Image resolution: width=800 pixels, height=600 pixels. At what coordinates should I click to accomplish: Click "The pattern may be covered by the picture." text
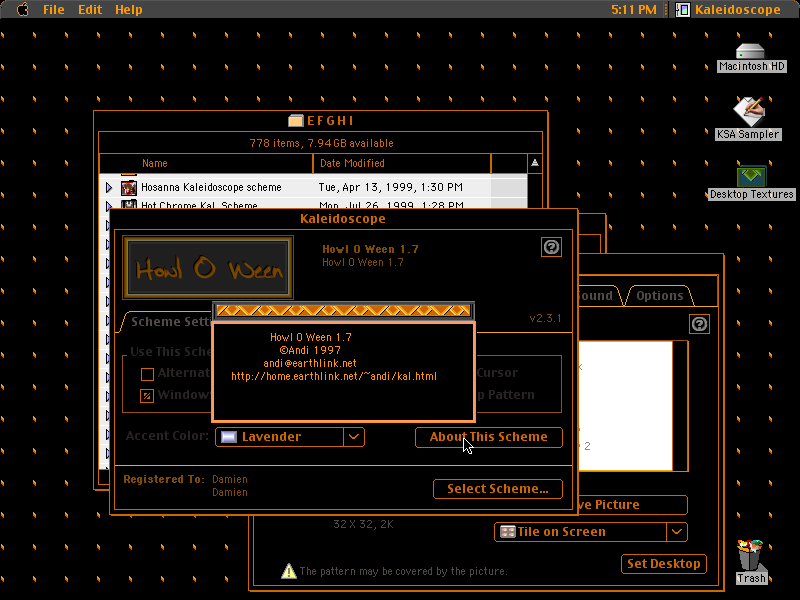point(403,571)
